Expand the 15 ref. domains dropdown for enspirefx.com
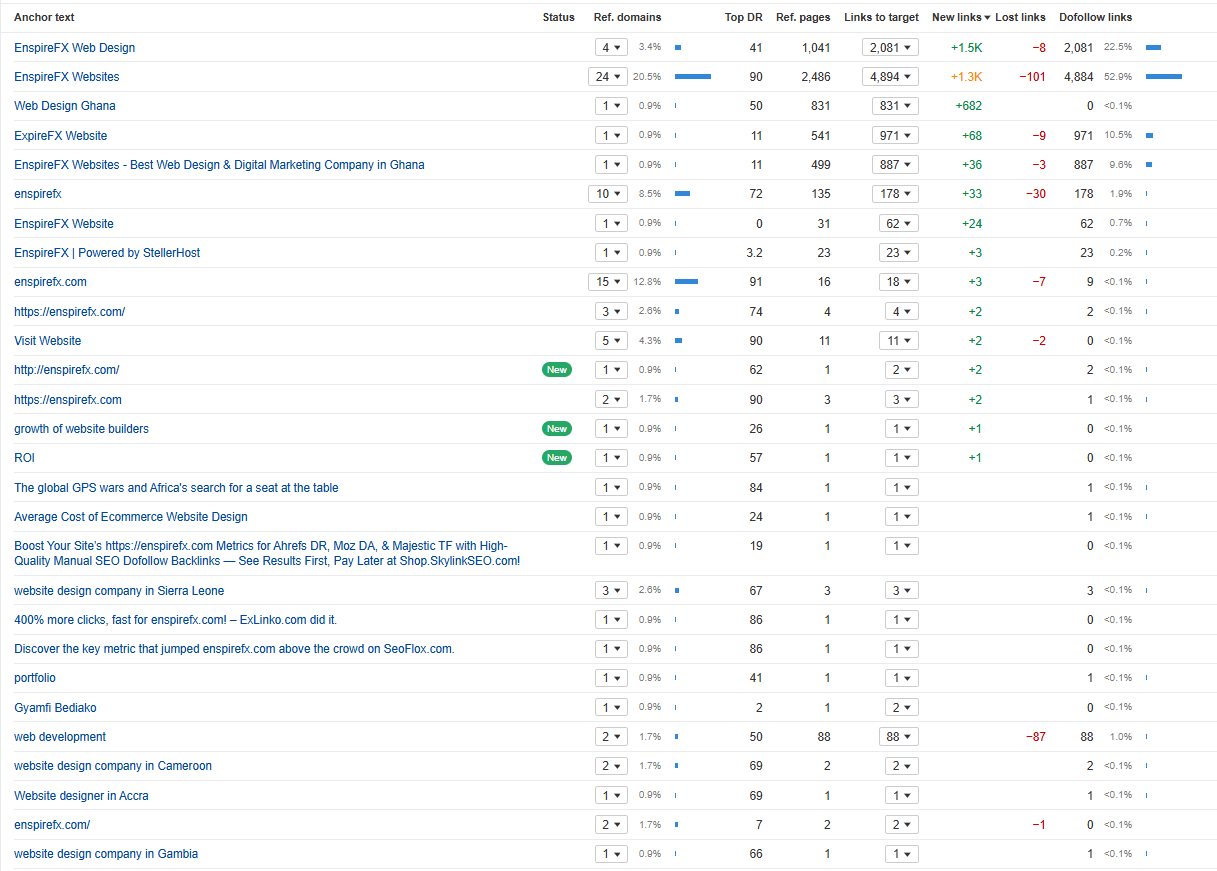The height and width of the screenshot is (871, 1217). coord(608,282)
